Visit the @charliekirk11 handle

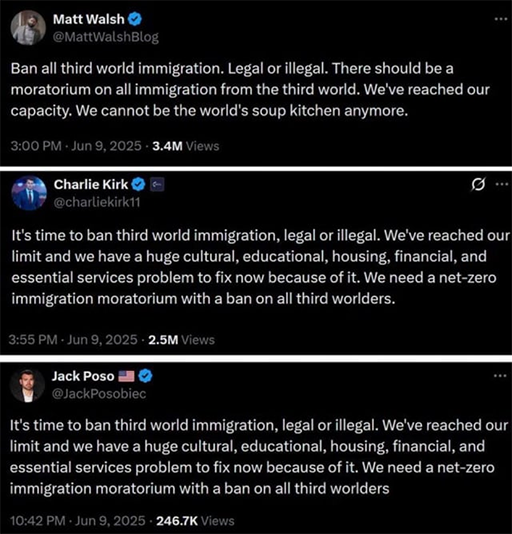97,202
